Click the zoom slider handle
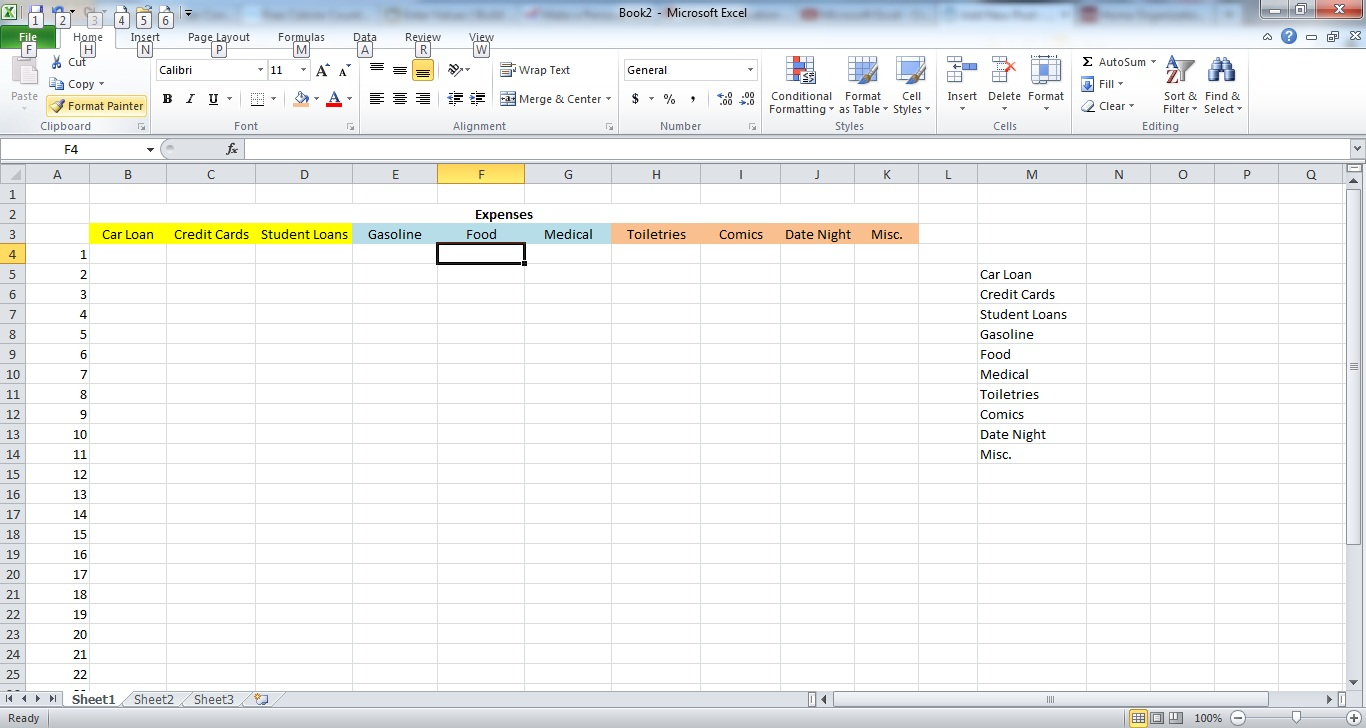 coord(1296,718)
